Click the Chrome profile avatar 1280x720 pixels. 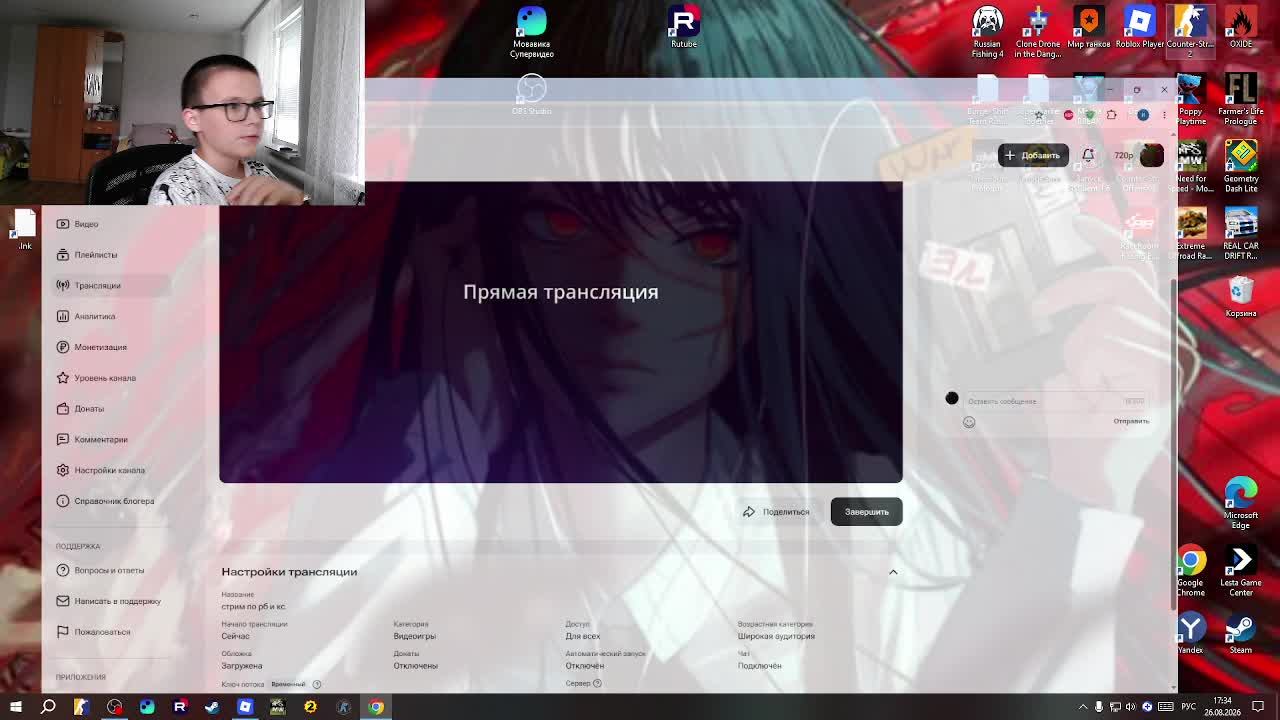coord(1143,115)
